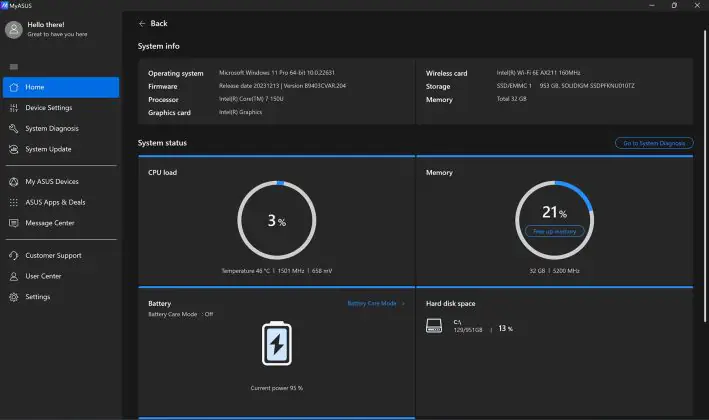Viewport: 709px width, 420px height.
Task: Open Device Settings page
Action: 61,108
